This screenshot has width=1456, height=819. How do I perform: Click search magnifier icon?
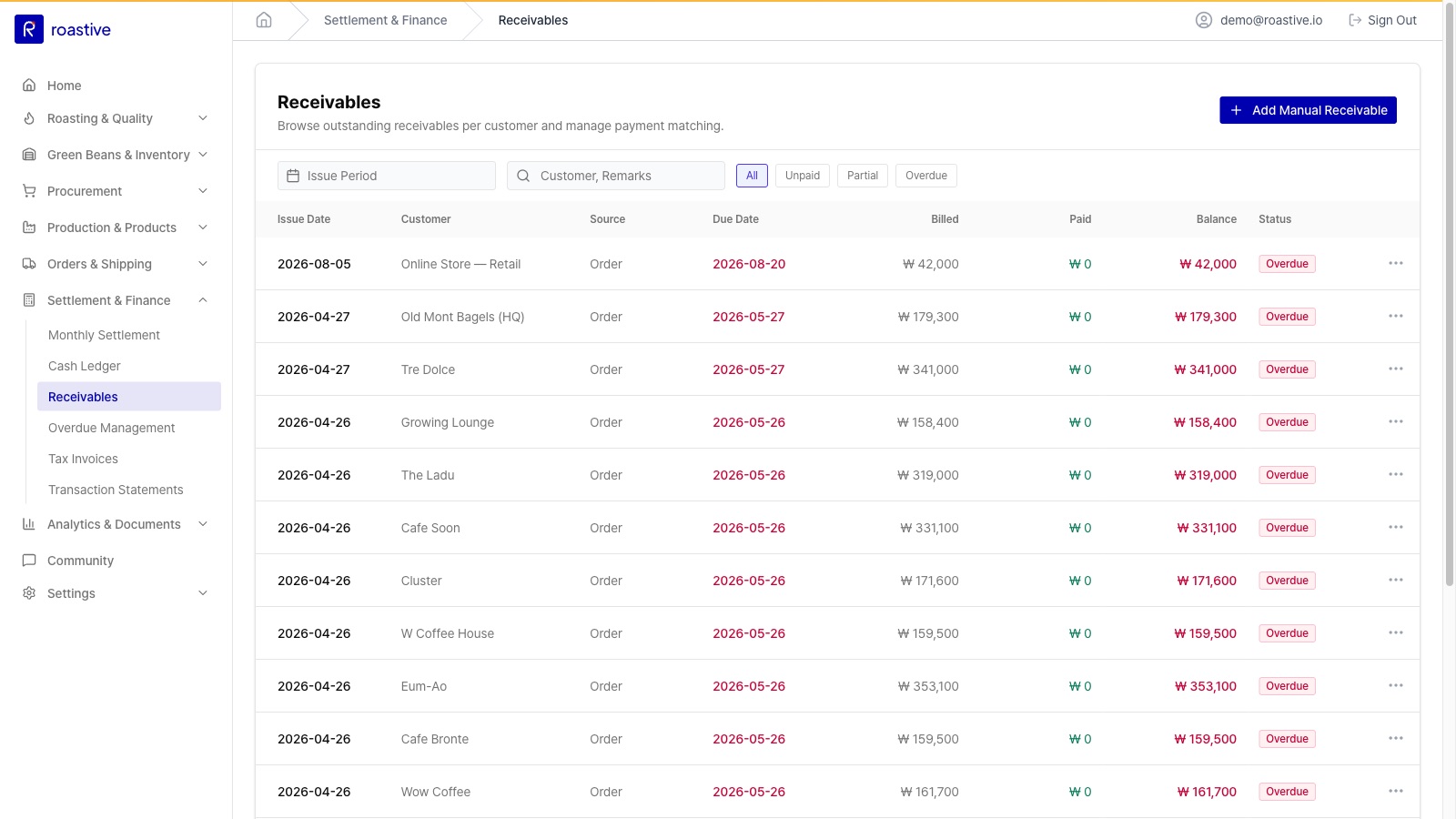[x=523, y=176]
